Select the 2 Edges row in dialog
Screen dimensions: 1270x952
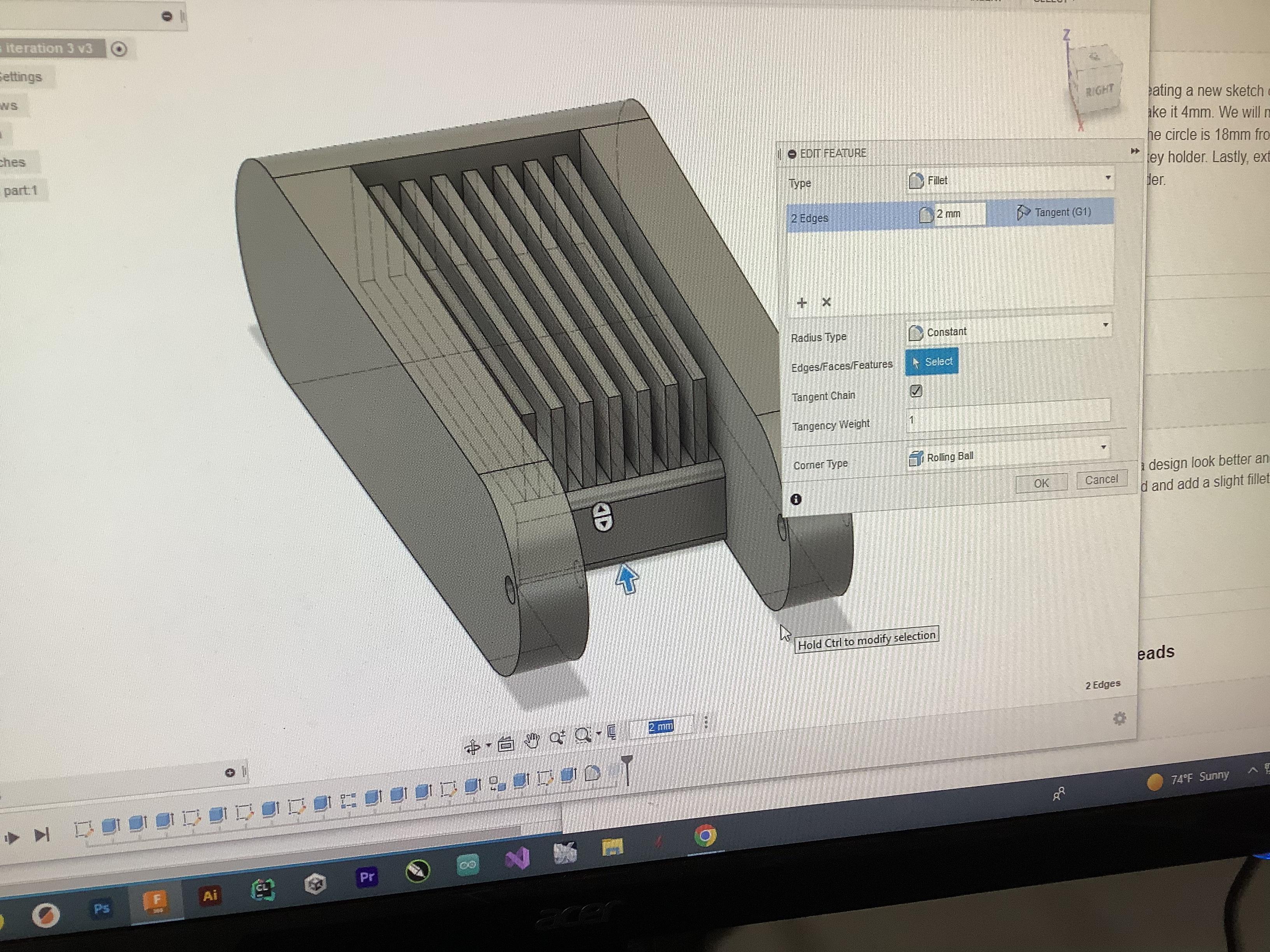click(x=950, y=215)
